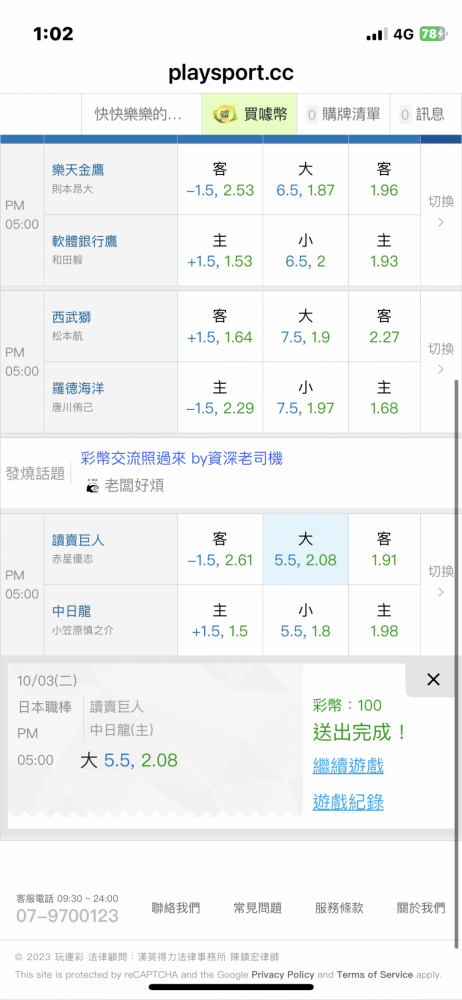This screenshot has width=462, height=1000.
Task: Open the Privacy Policy link
Action: click(x=283, y=974)
